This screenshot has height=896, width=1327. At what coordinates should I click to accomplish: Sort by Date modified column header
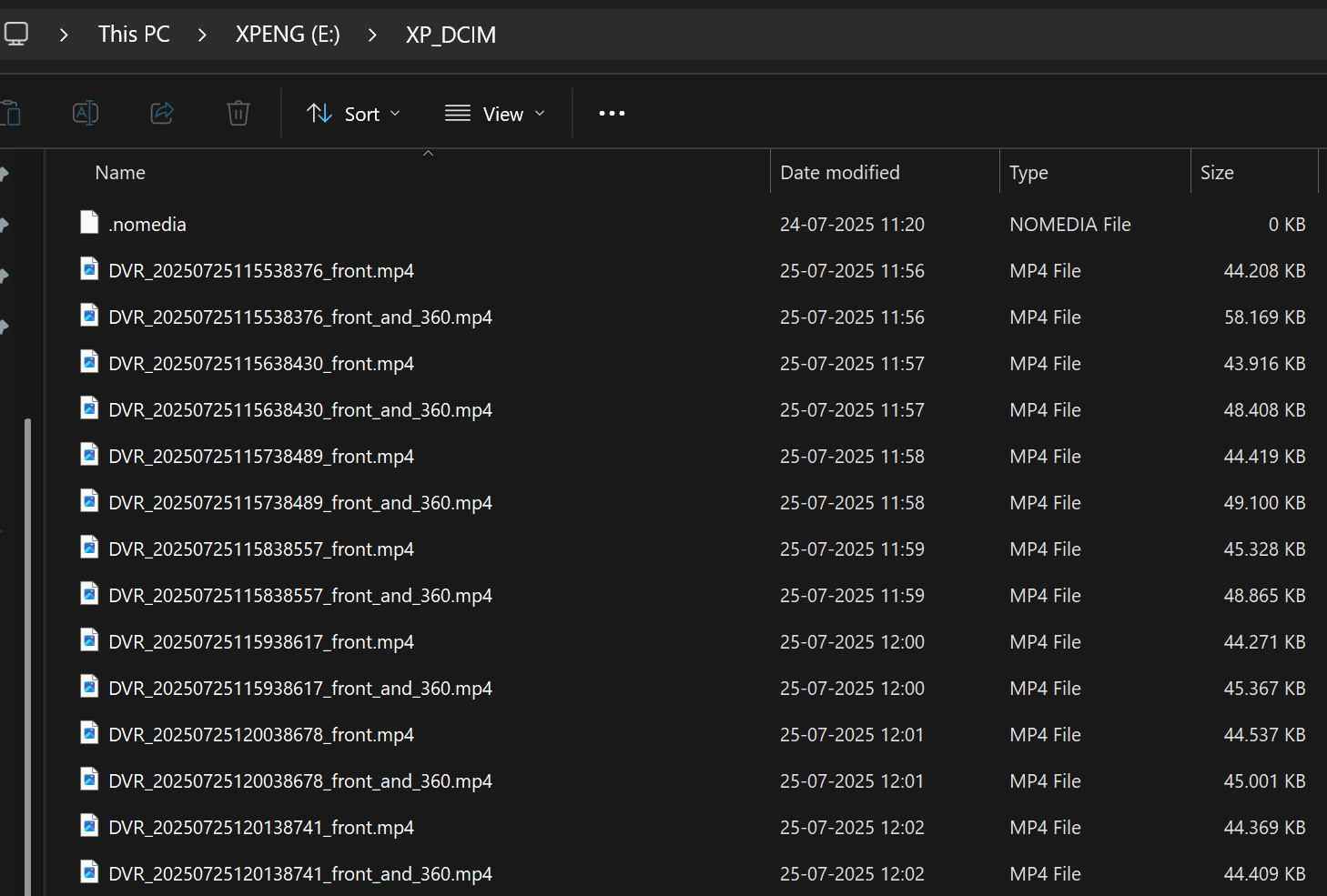click(839, 173)
